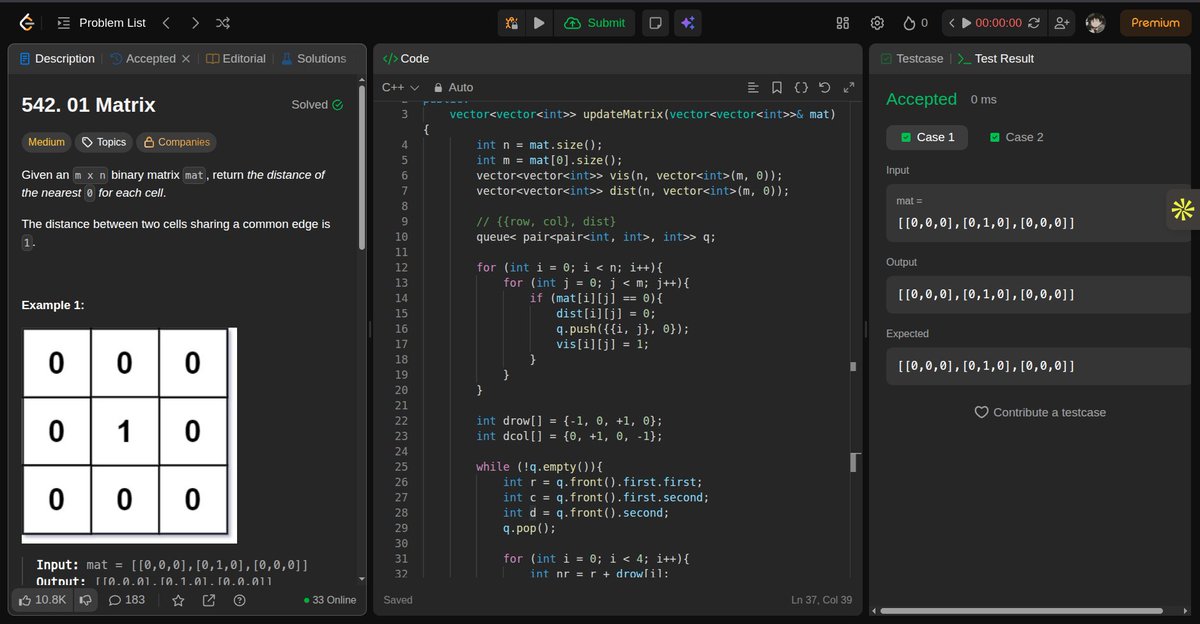Click the yellow asterisk side widget
The height and width of the screenshot is (624, 1200).
pos(1183,210)
